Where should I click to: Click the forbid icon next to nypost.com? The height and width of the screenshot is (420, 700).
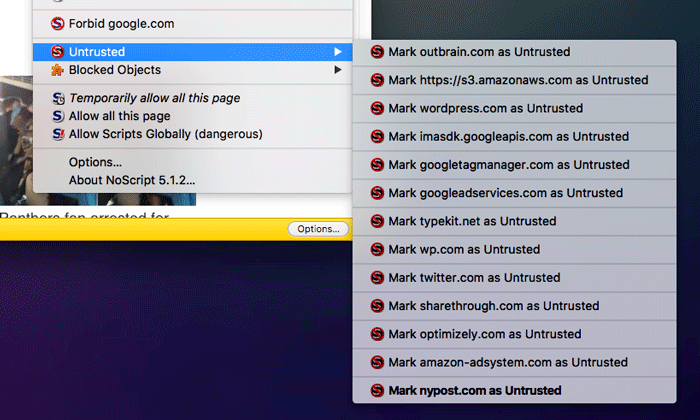(x=377, y=391)
